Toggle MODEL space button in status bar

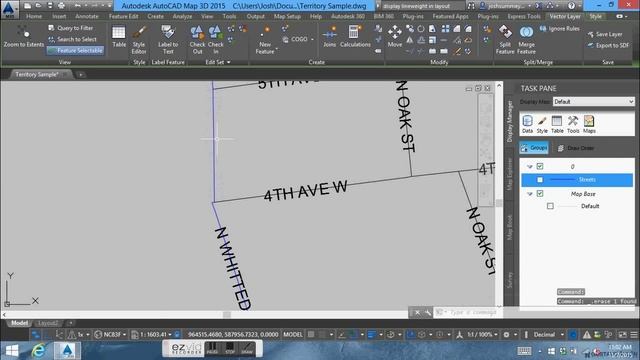coord(293,334)
